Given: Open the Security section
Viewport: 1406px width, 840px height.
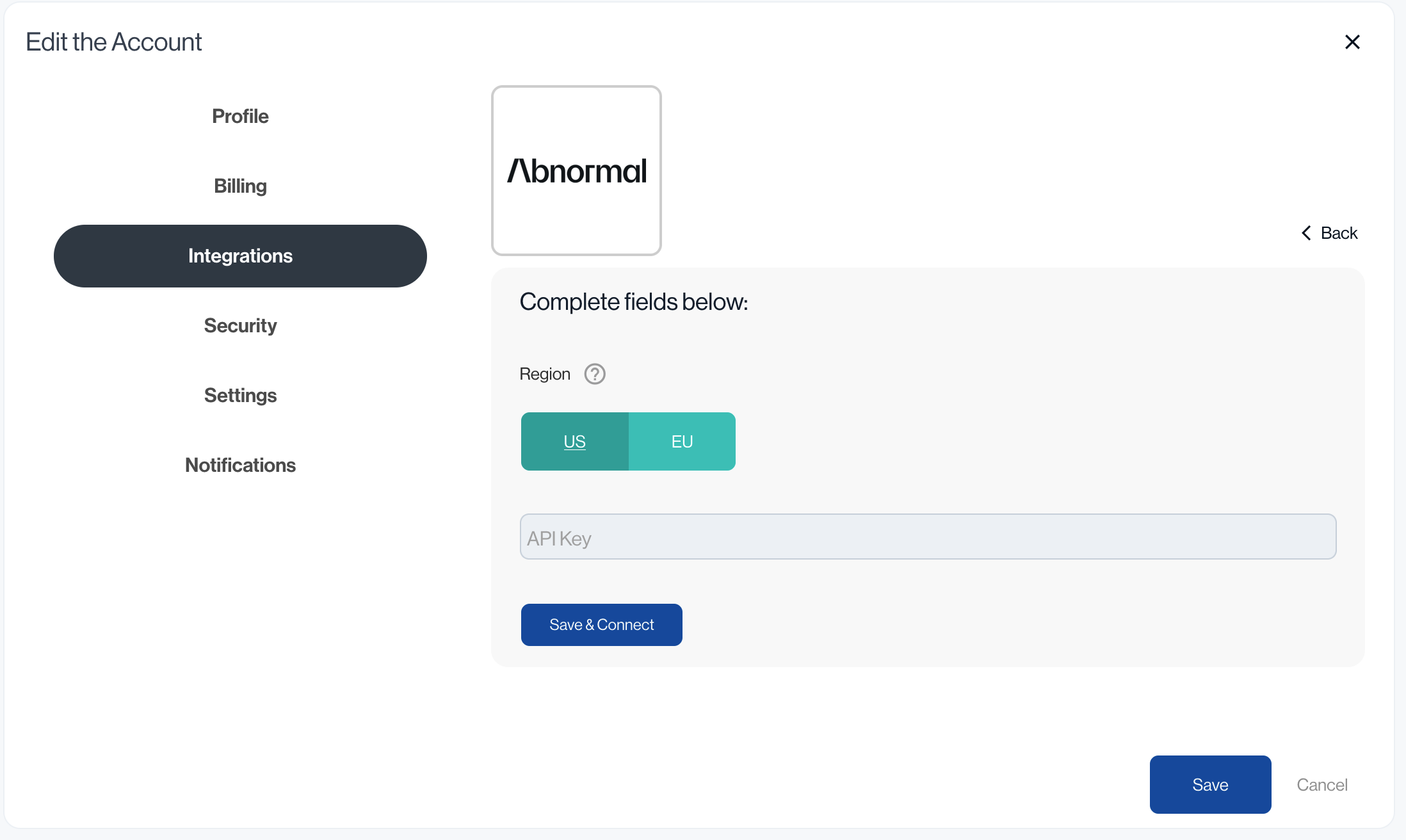Looking at the screenshot, I should coord(240,326).
